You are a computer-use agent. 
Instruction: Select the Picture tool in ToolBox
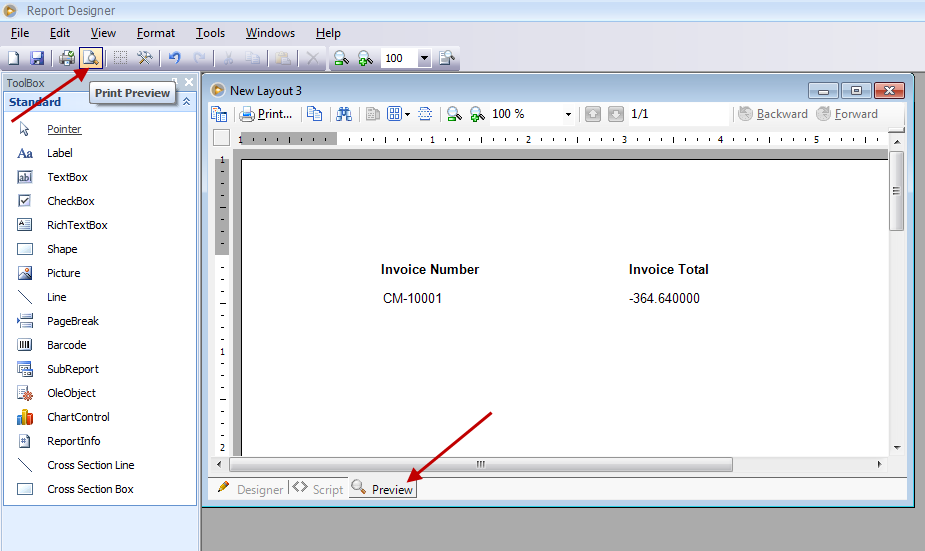click(63, 273)
